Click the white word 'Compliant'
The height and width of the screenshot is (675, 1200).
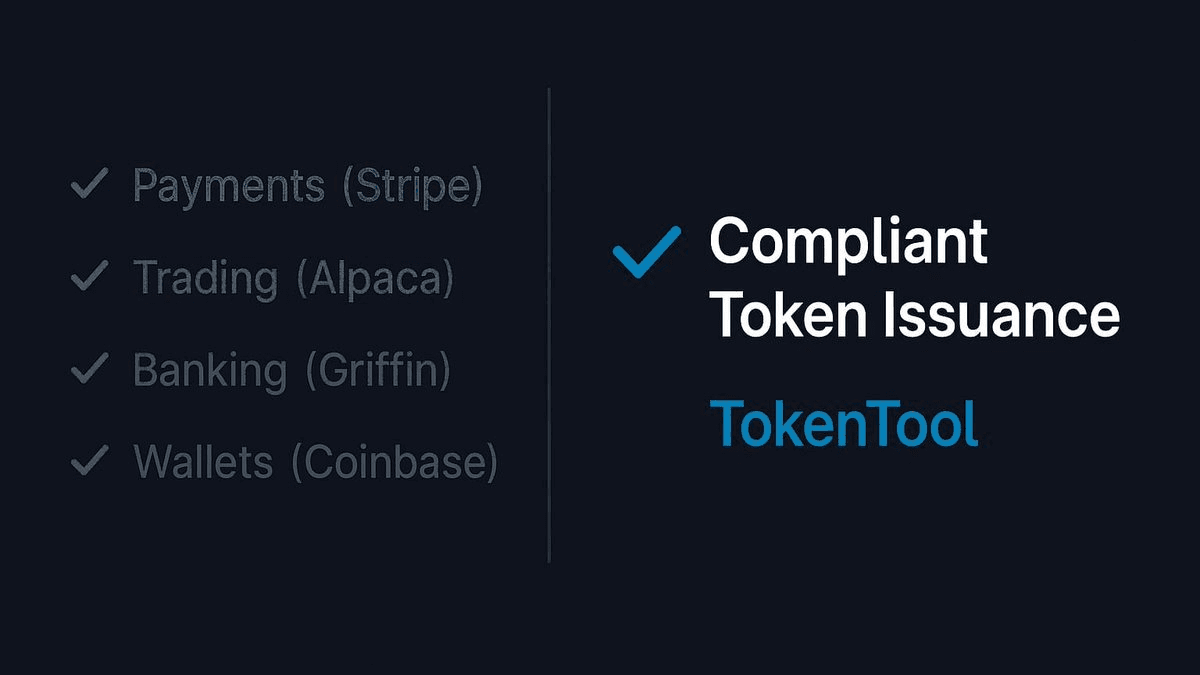pos(848,243)
